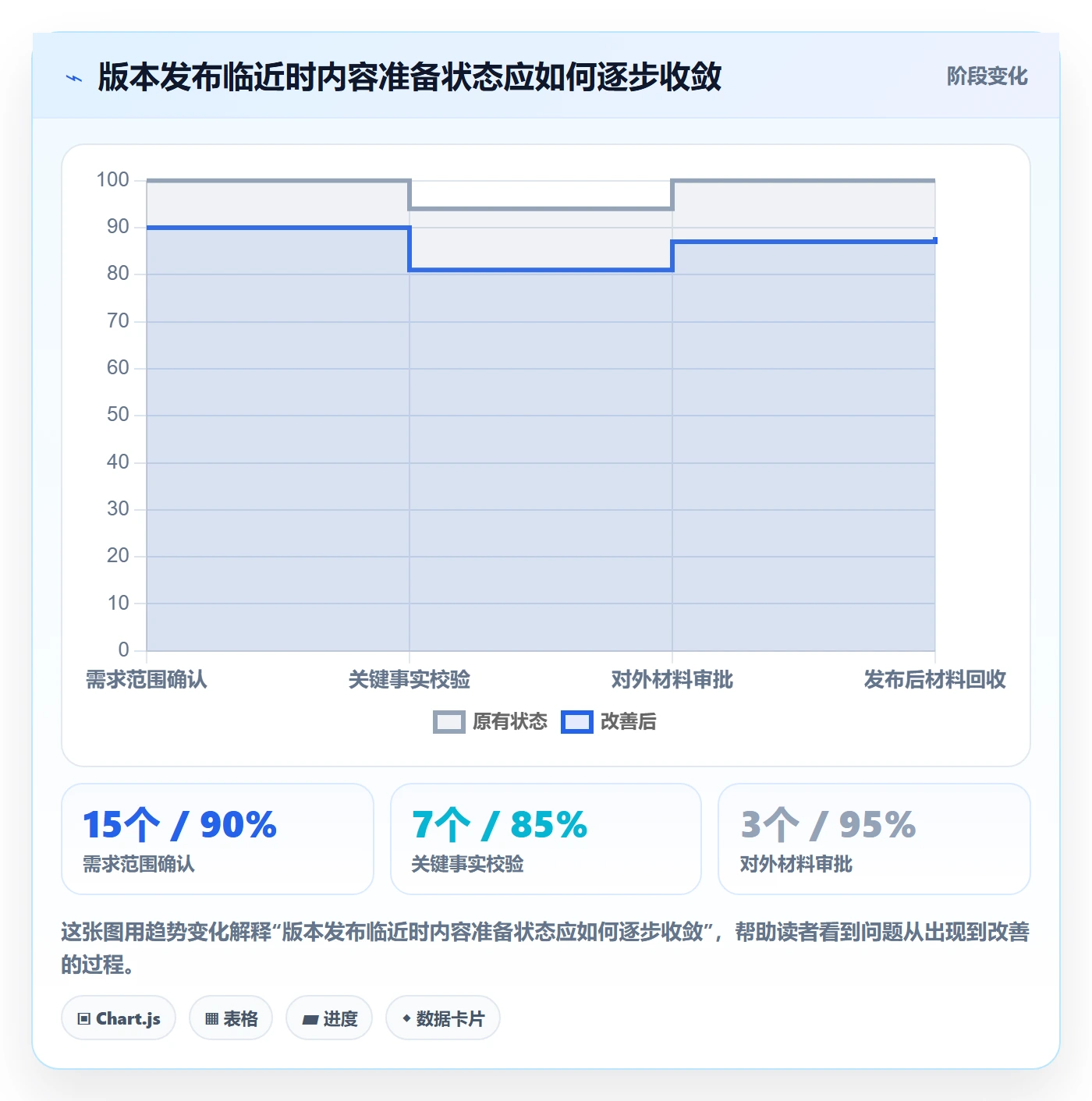
Task: Click the 发布后材料回收 x-axis label
Action: pos(935,680)
